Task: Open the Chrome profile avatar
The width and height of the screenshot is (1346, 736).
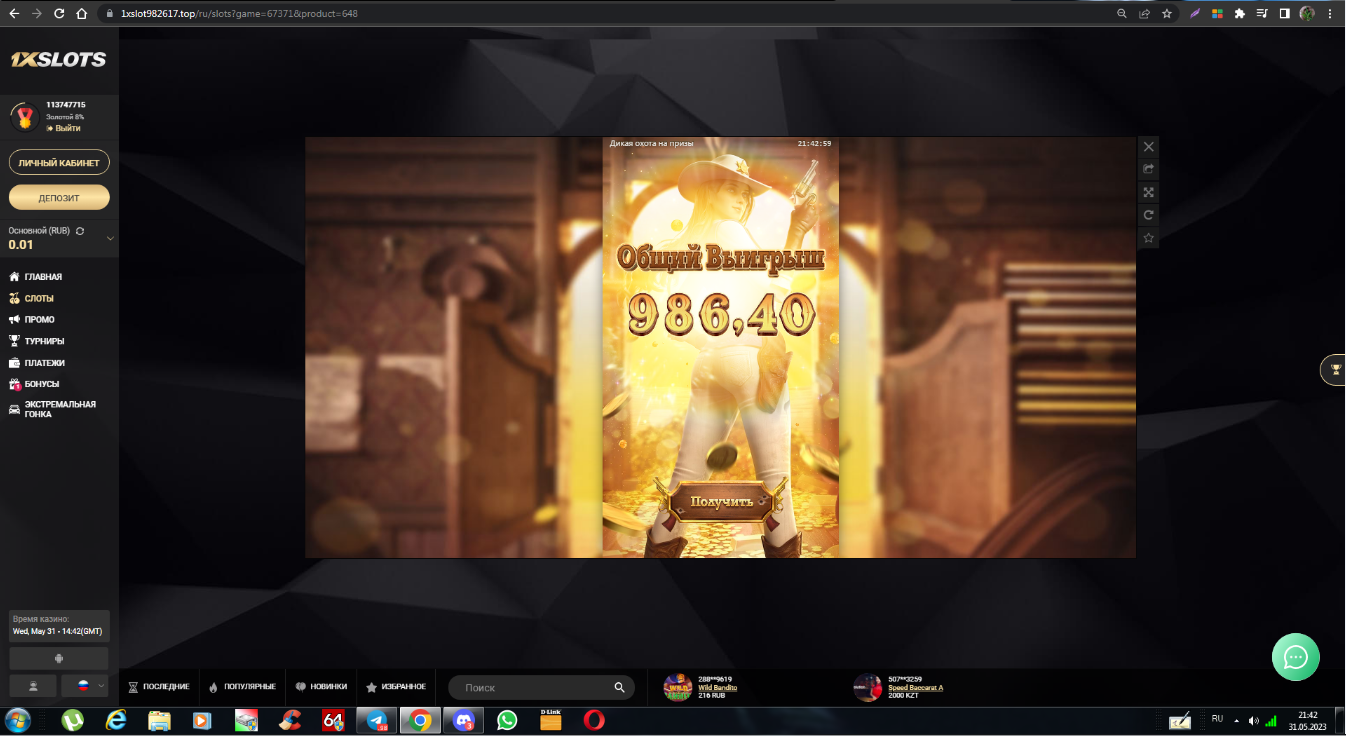Action: click(1307, 14)
